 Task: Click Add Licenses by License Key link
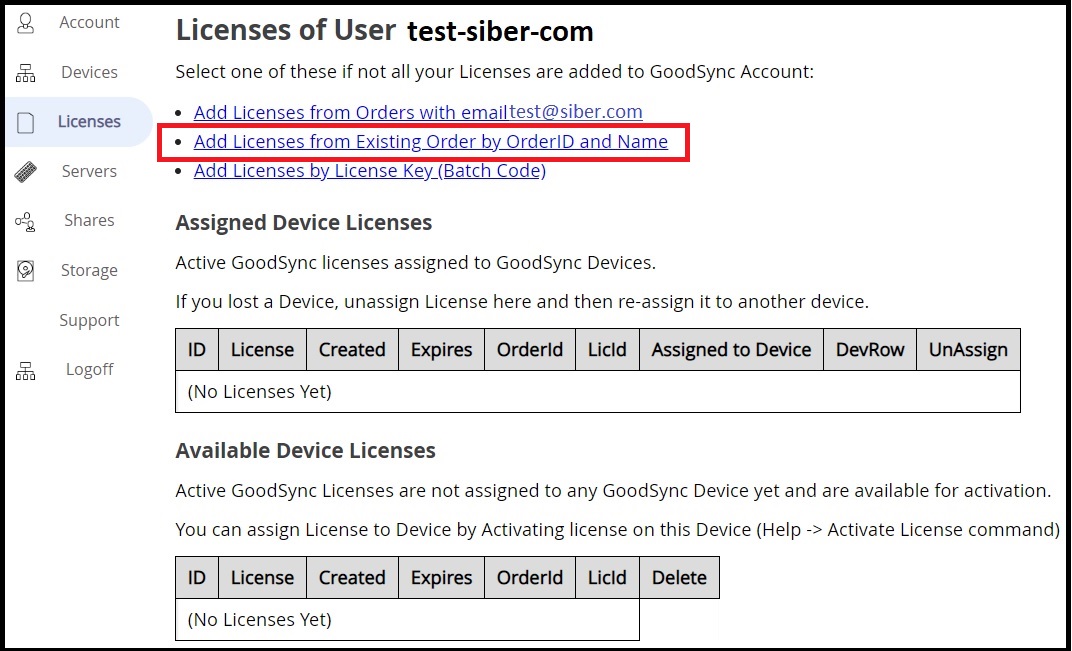point(369,171)
